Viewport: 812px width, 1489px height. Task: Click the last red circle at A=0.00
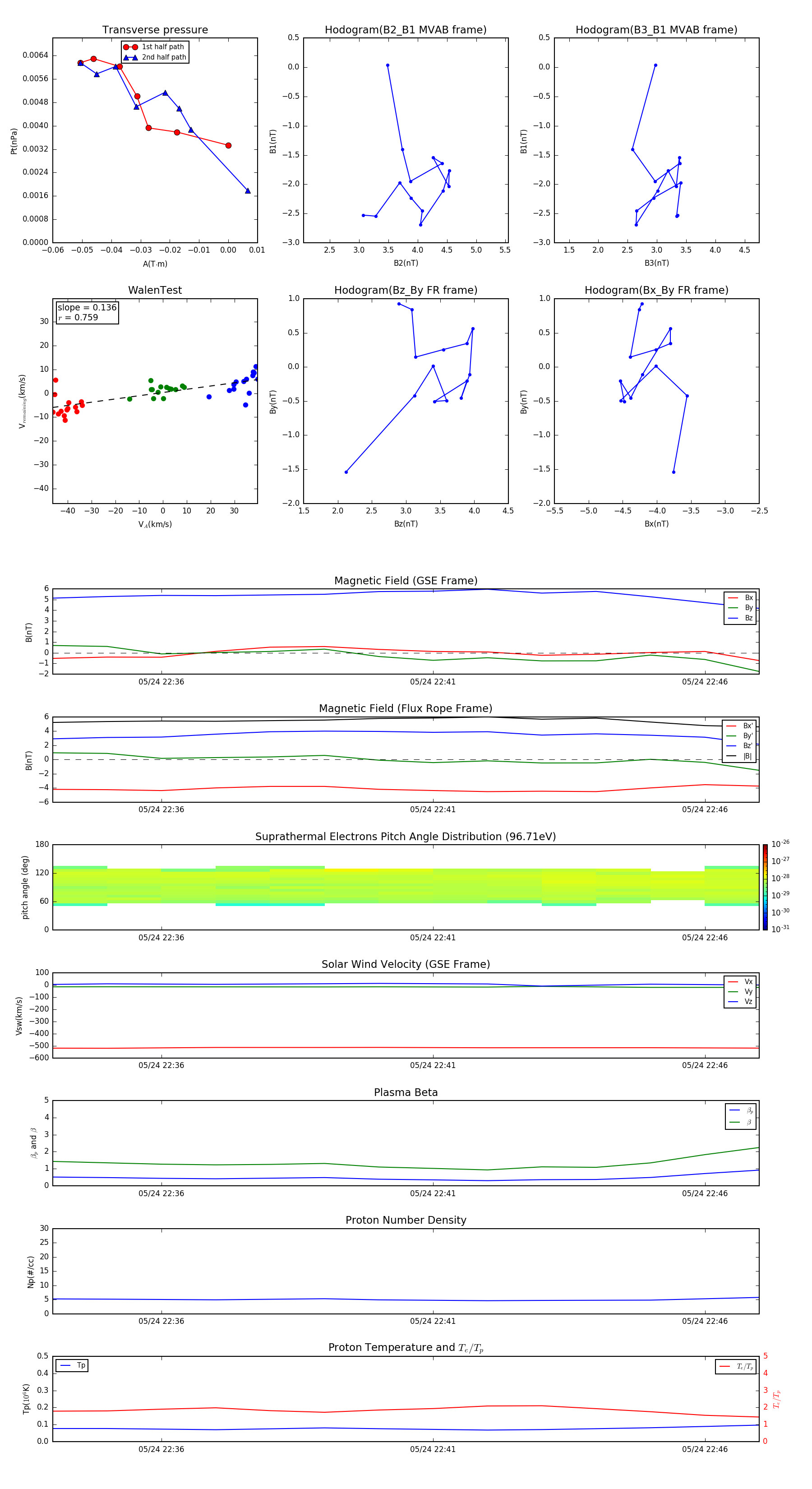228,146
